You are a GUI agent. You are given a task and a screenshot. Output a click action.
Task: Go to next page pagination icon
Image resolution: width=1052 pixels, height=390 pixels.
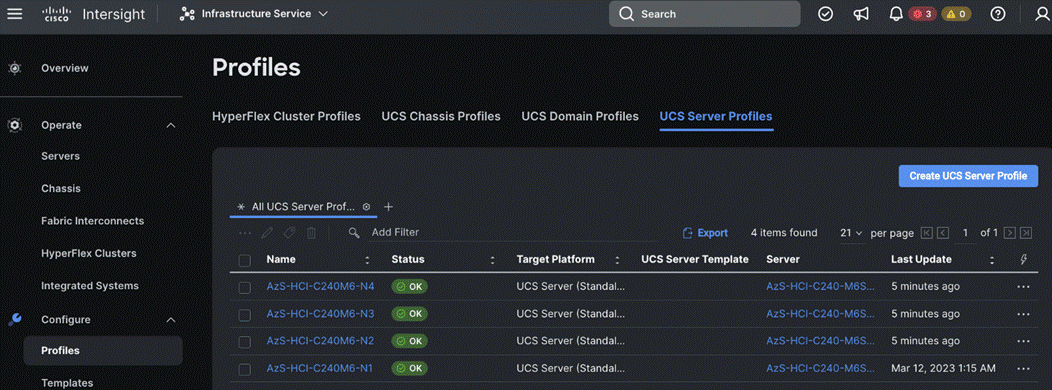click(1010, 233)
